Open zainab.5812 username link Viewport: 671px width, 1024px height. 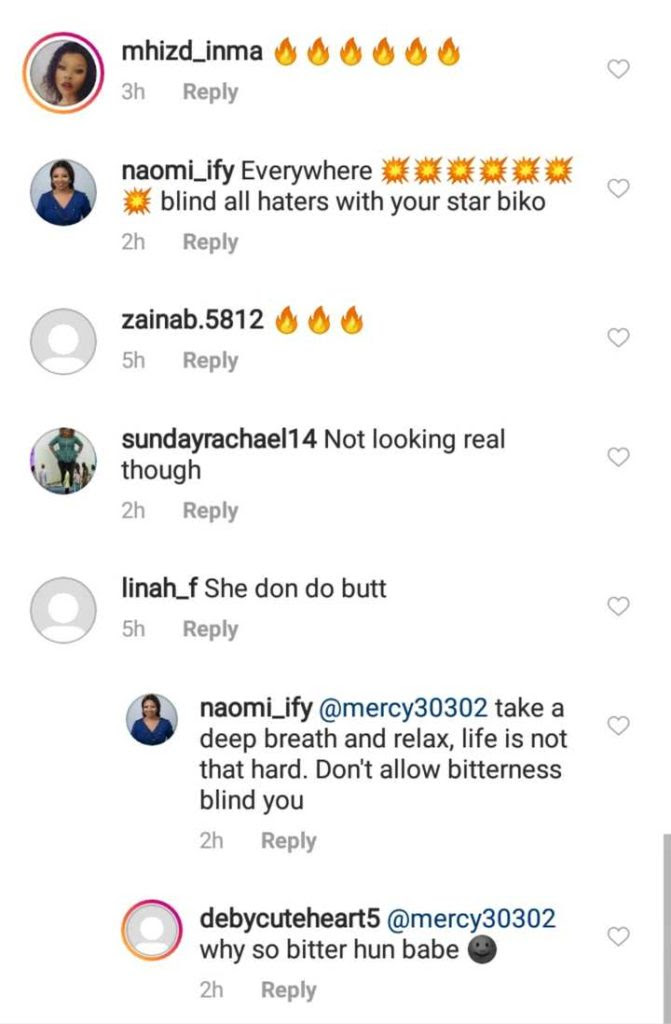coord(193,320)
